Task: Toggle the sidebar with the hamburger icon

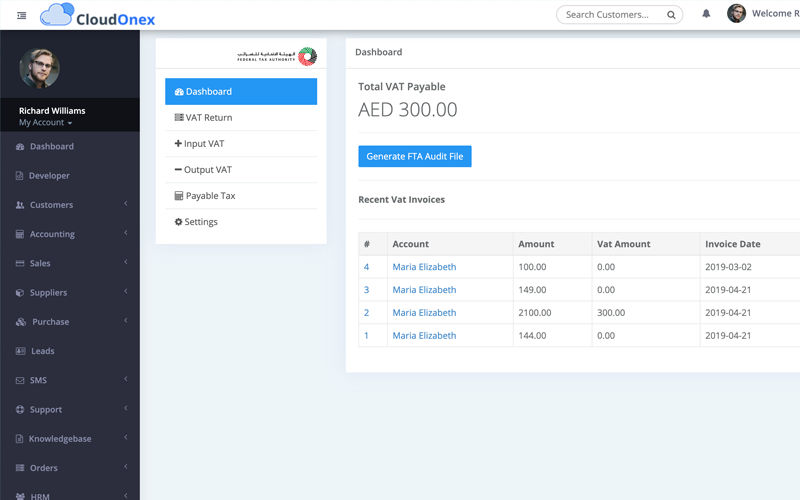Action: tap(21, 16)
